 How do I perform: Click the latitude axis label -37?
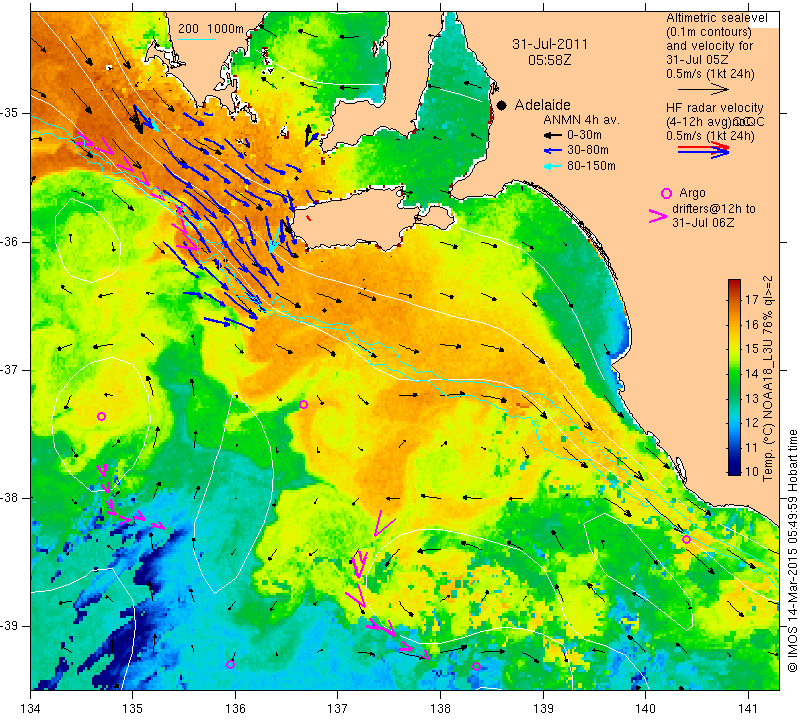pos(11,369)
